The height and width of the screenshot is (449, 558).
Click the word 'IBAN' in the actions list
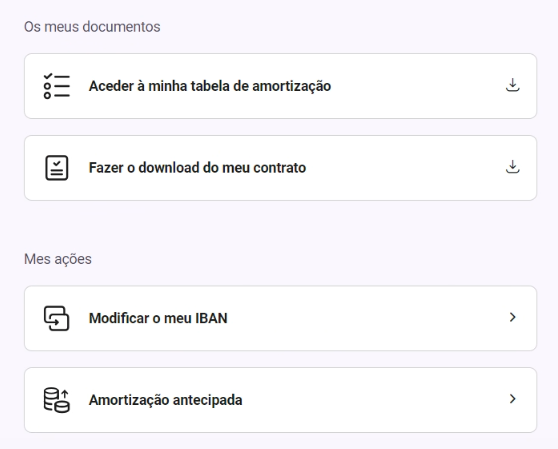[x=211, y=318]
